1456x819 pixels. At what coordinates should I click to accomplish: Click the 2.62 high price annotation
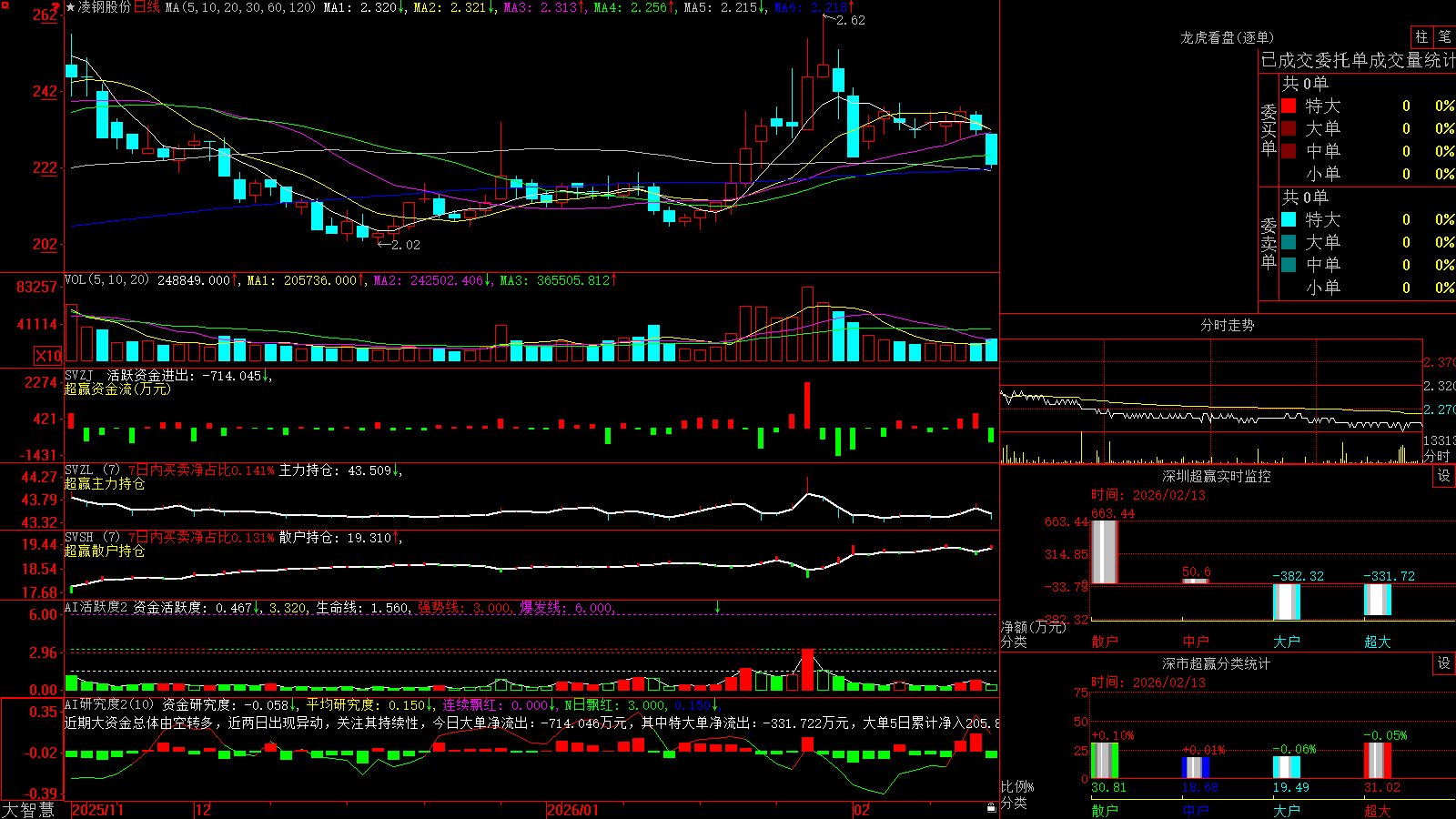pyautogui.click(x=851, y=20)
